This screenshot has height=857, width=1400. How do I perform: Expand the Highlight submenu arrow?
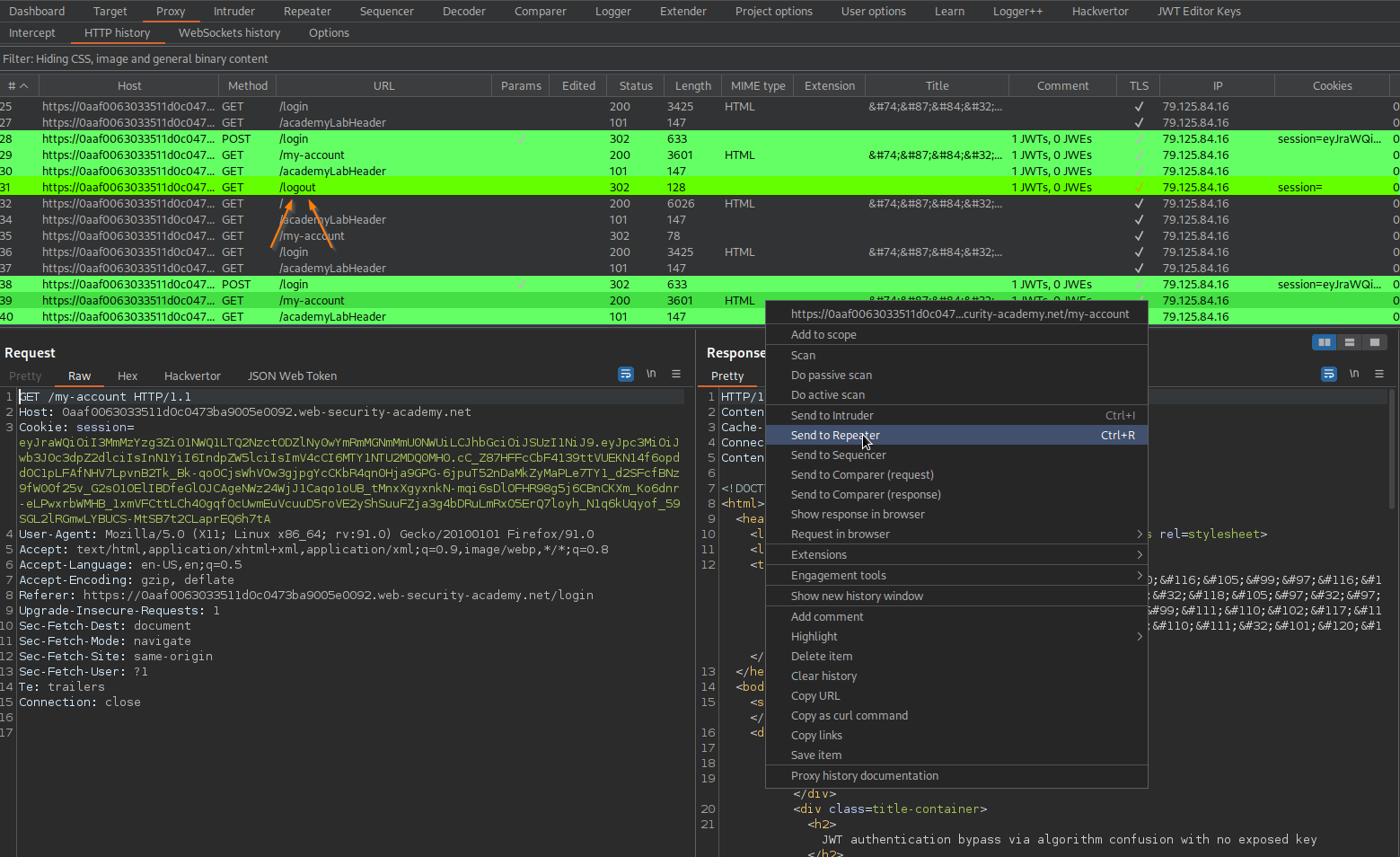click(1140, 637)
